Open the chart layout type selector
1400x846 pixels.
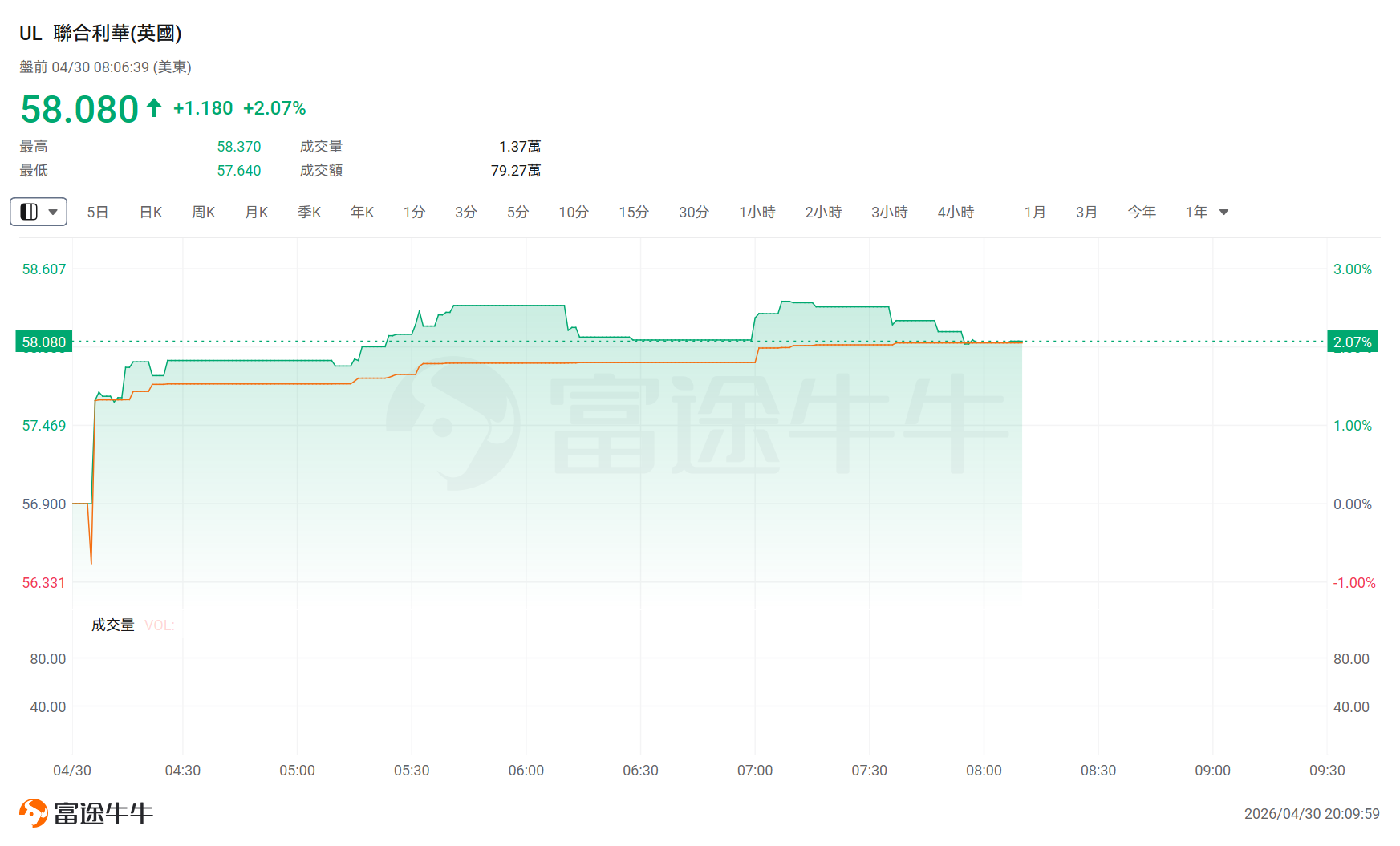click(39, 212)
